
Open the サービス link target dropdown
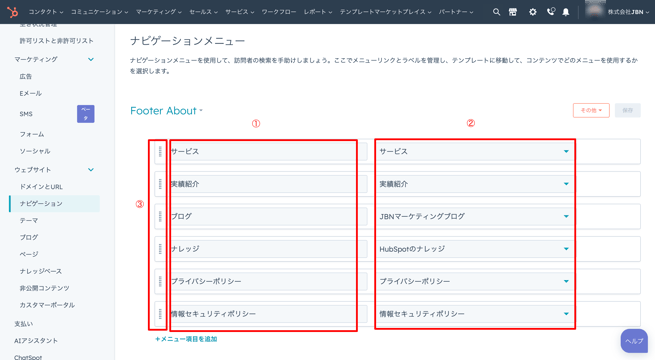click(x=475, y=151)
